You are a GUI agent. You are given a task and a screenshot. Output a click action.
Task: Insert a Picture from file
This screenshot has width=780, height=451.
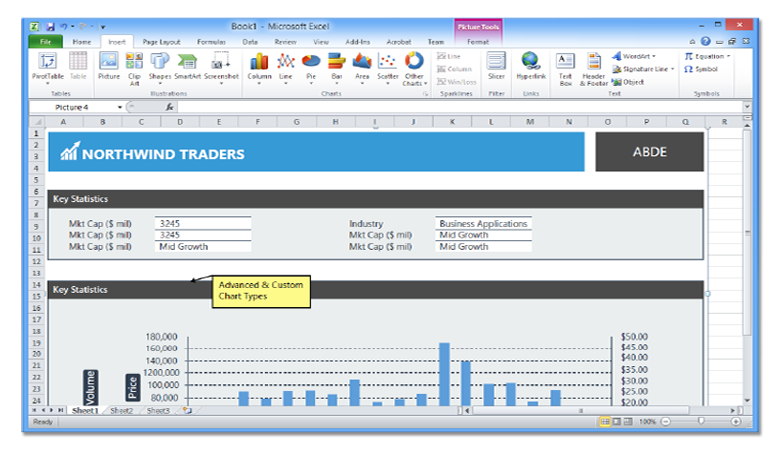click(x=108, y=66)
